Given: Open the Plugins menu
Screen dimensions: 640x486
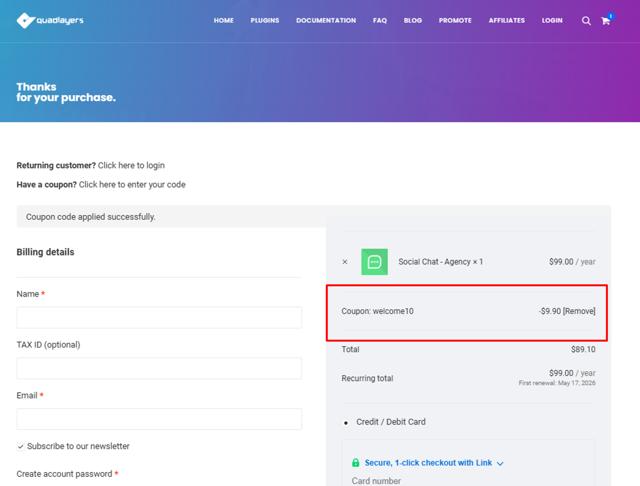Looking at the screenshot, I should [x=265, y=20].
